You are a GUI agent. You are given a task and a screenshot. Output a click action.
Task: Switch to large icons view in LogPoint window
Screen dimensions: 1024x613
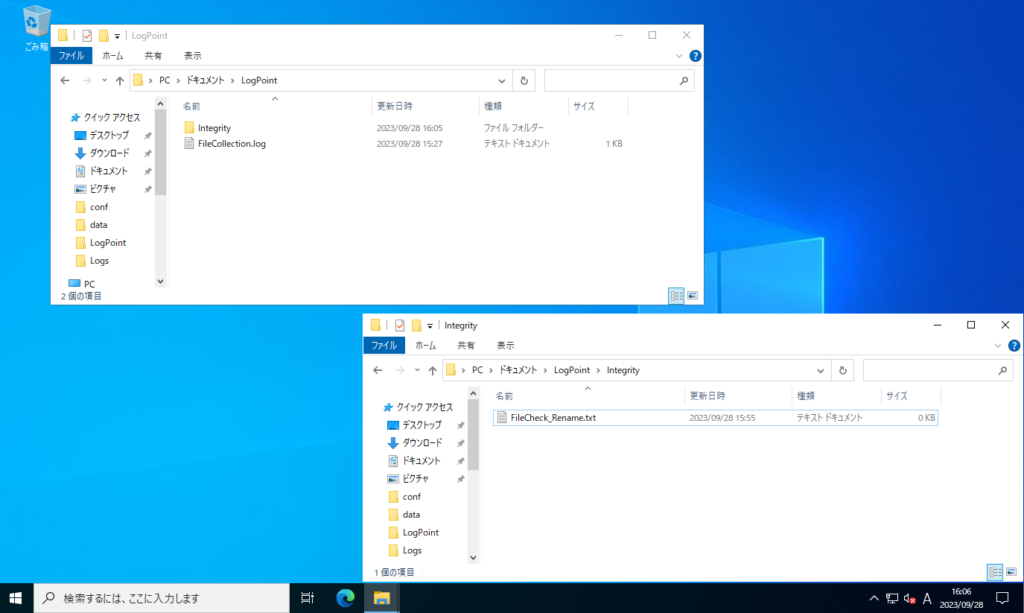[x=692, y=296]
